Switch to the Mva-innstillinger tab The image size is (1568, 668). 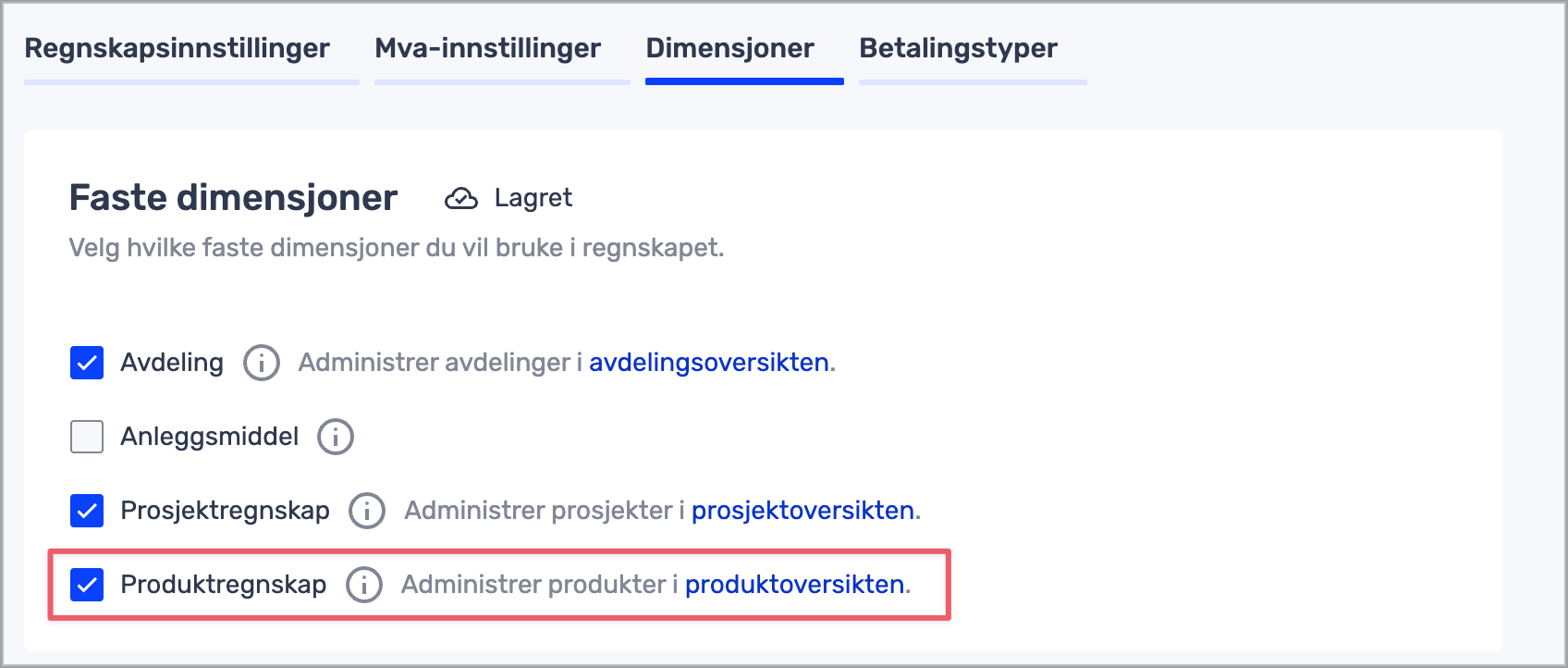487,48
